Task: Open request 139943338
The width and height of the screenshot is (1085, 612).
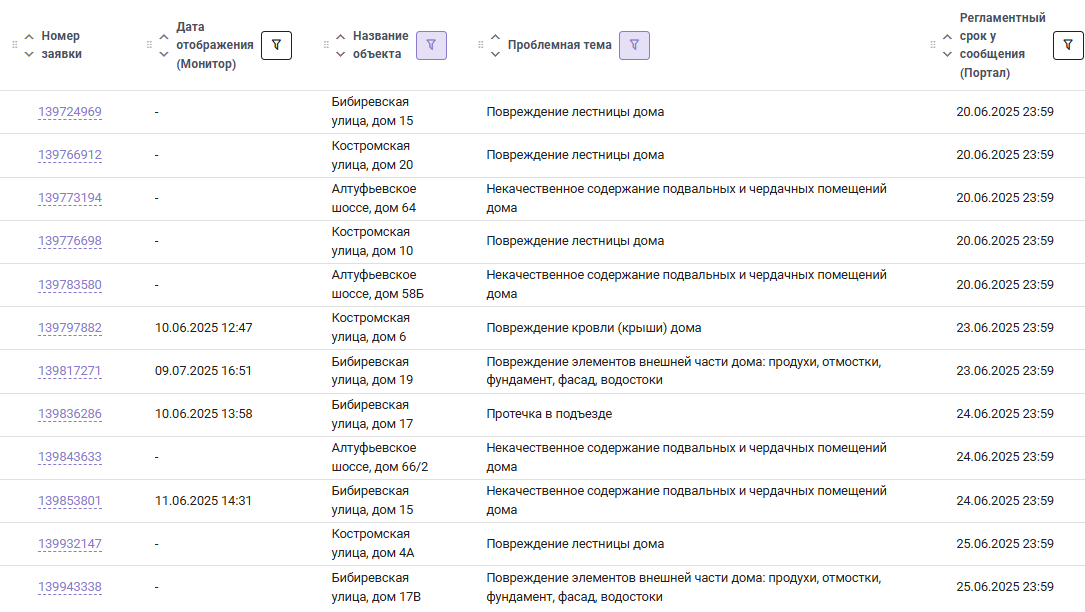Action: 70,587
